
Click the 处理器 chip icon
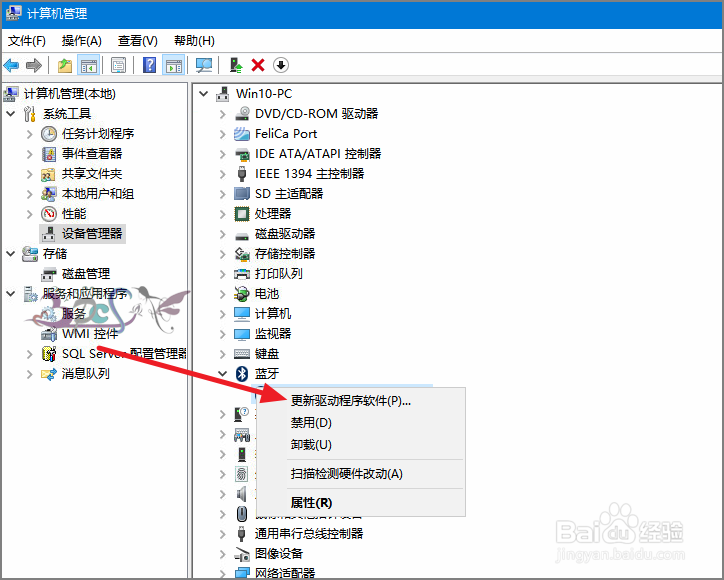point(242,214)
